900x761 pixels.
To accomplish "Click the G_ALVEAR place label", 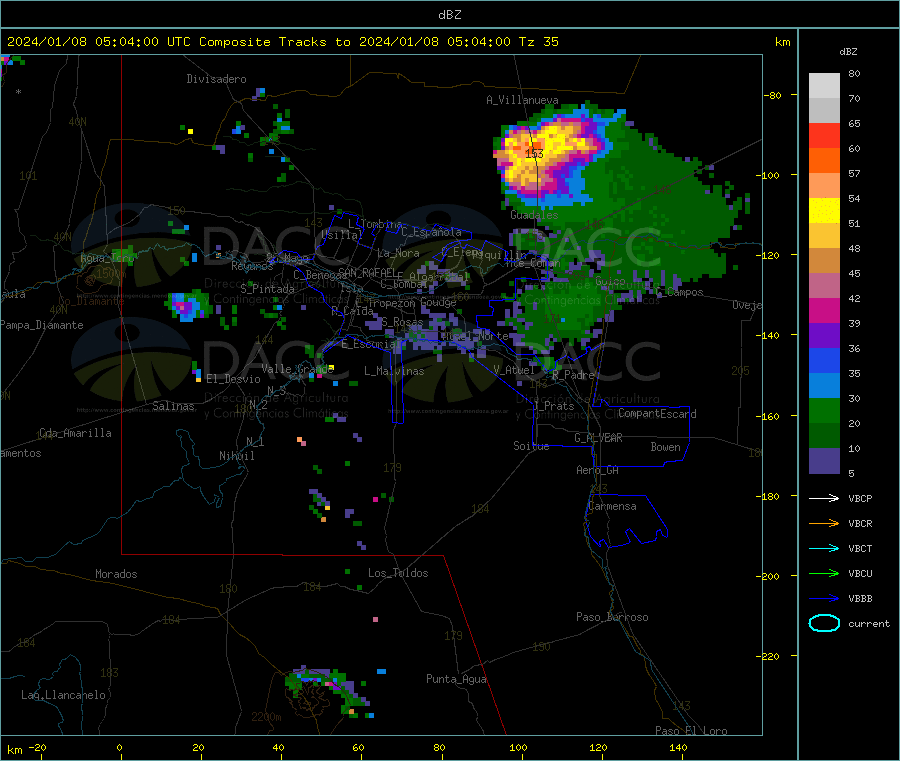I will tap(598, 438).
